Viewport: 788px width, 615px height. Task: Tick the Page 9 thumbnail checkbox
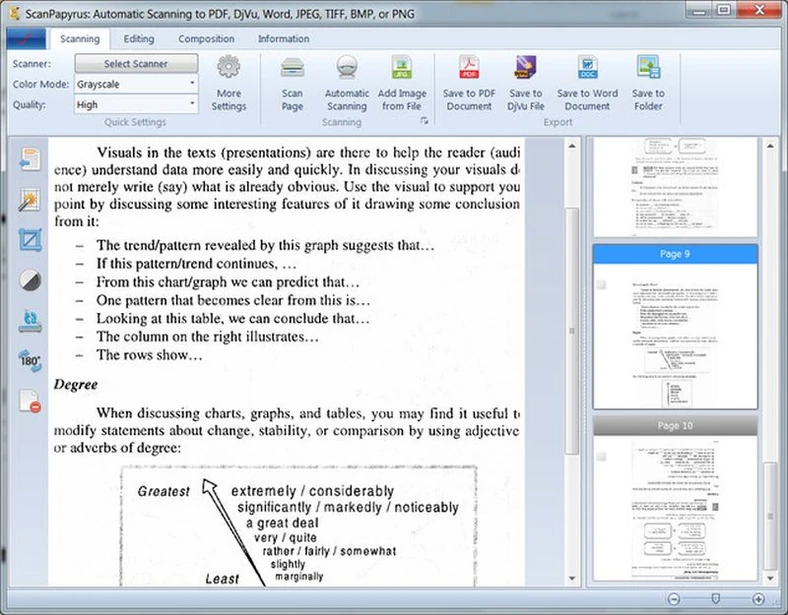(x=601, y=285)
